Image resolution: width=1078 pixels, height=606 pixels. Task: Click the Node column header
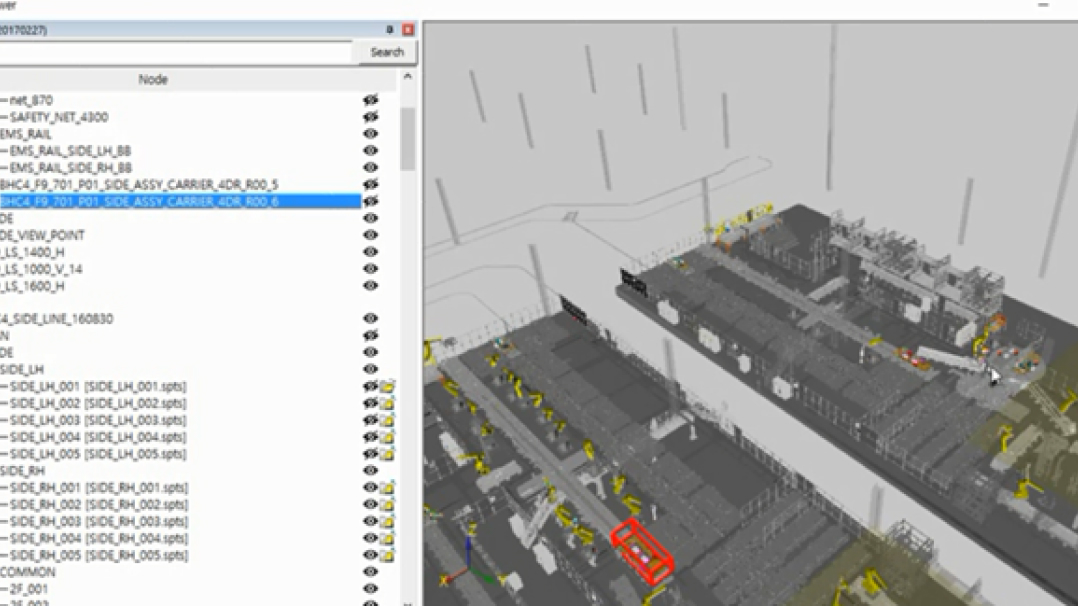(x=153, y=79)
